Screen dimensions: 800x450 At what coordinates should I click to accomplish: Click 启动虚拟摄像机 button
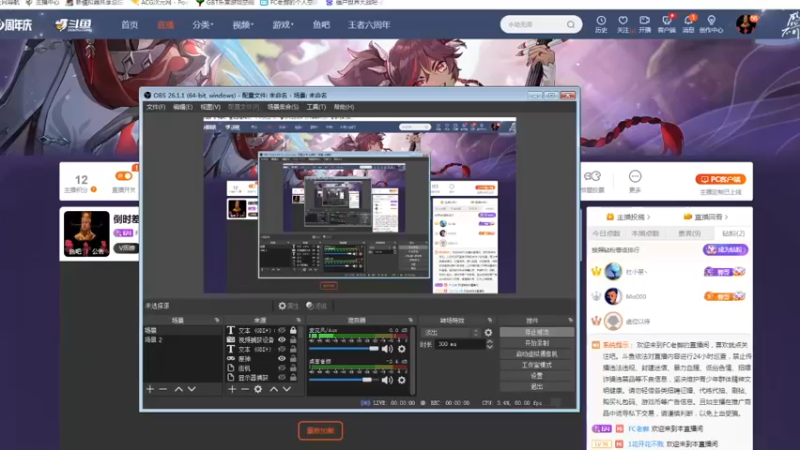click(537, 354)
